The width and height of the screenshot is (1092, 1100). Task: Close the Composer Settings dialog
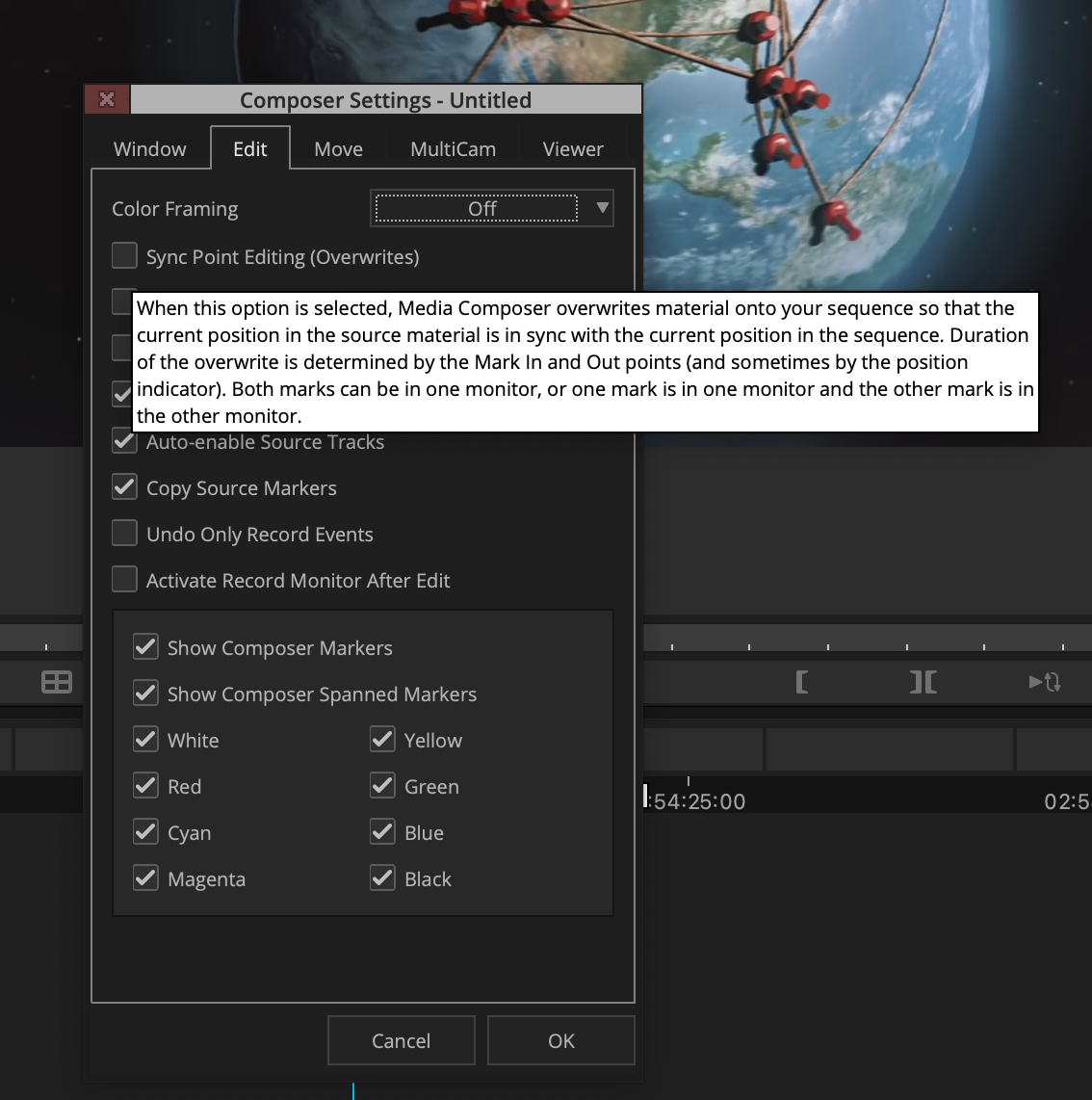107,99
